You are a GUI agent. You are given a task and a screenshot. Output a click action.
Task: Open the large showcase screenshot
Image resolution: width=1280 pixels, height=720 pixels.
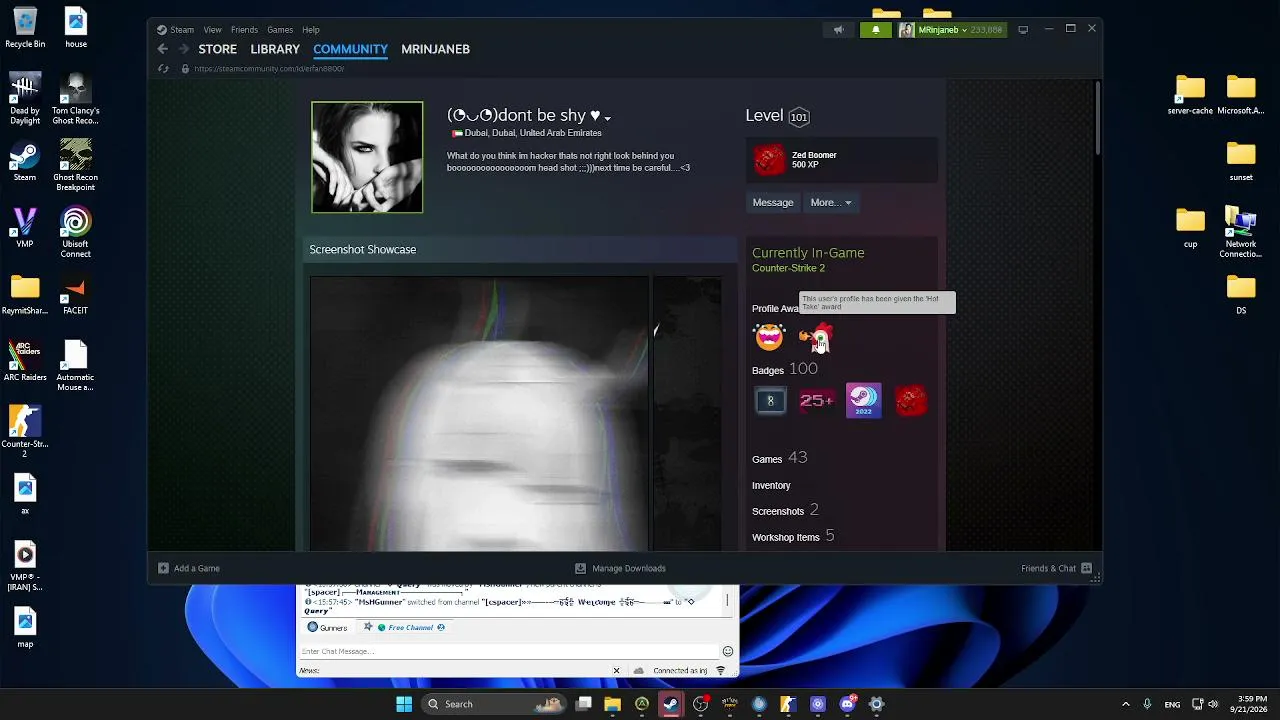tap(479, 413)
